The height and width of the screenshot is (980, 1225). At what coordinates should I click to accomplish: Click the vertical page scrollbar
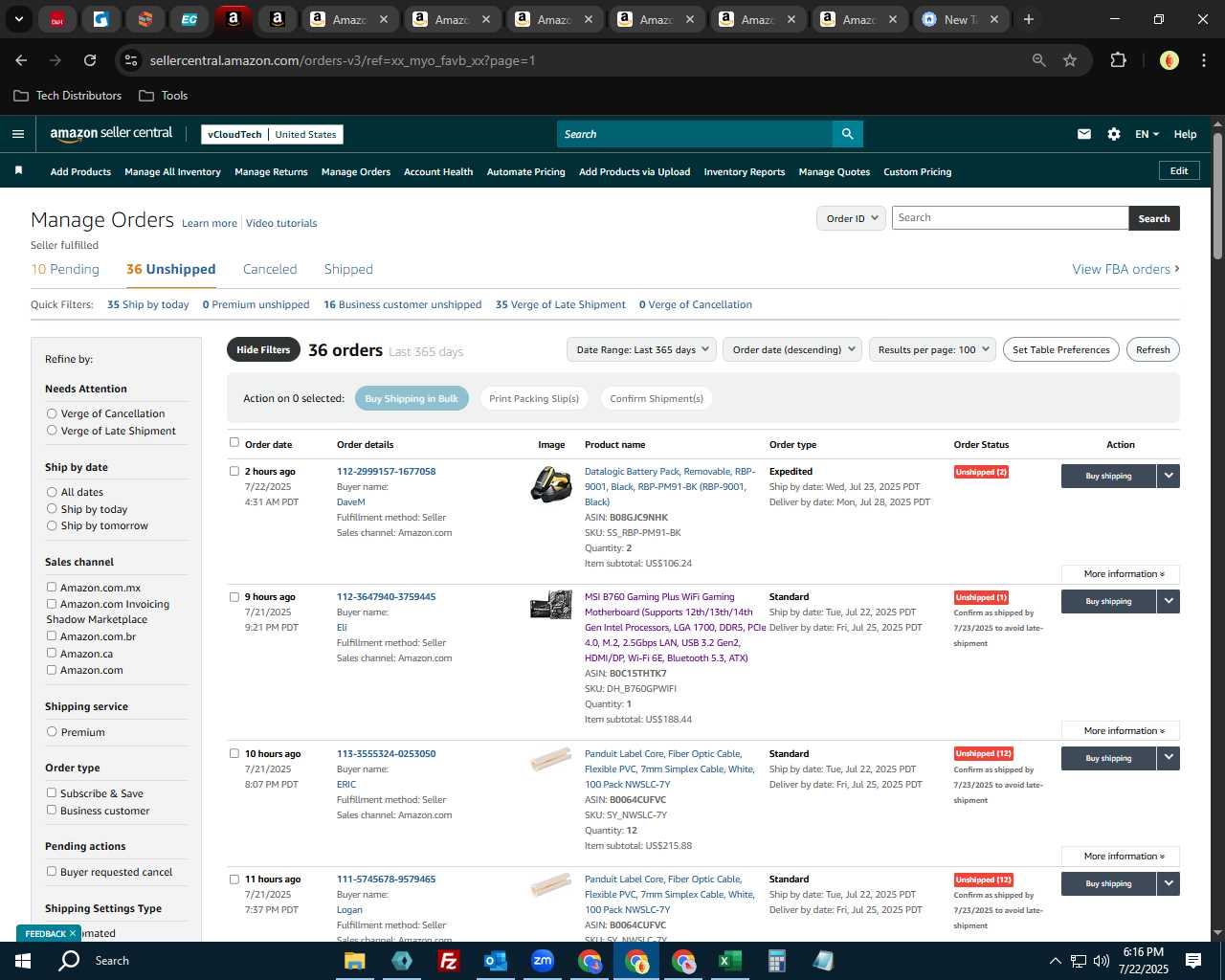tap(1217, 196)
